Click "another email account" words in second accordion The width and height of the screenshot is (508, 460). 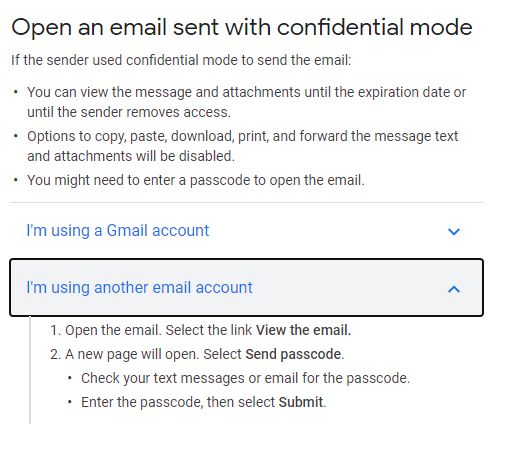(173, 287)
